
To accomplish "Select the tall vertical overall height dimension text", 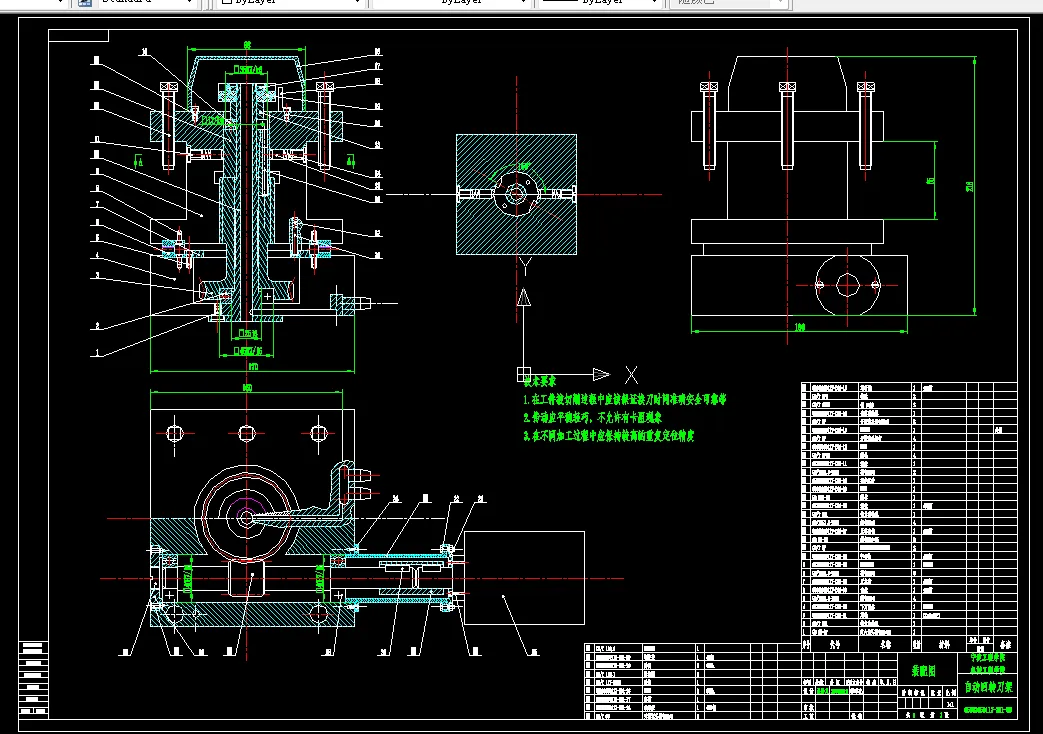I will coord(970,187).
